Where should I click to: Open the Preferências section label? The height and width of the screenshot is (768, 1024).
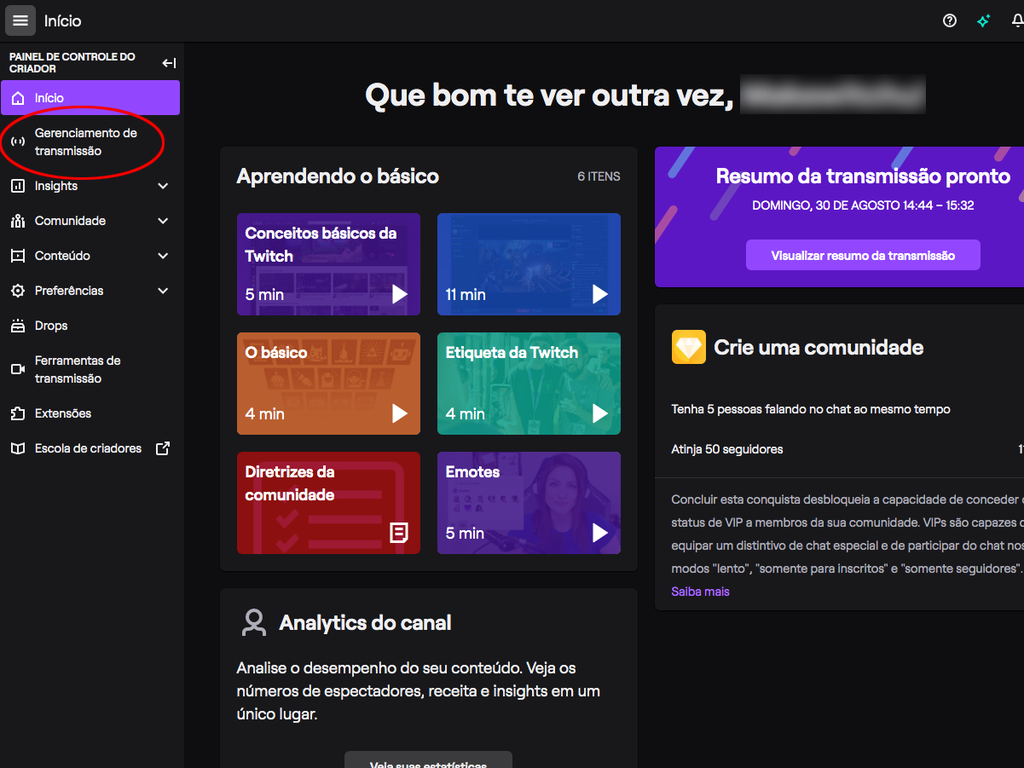(69, 291)
